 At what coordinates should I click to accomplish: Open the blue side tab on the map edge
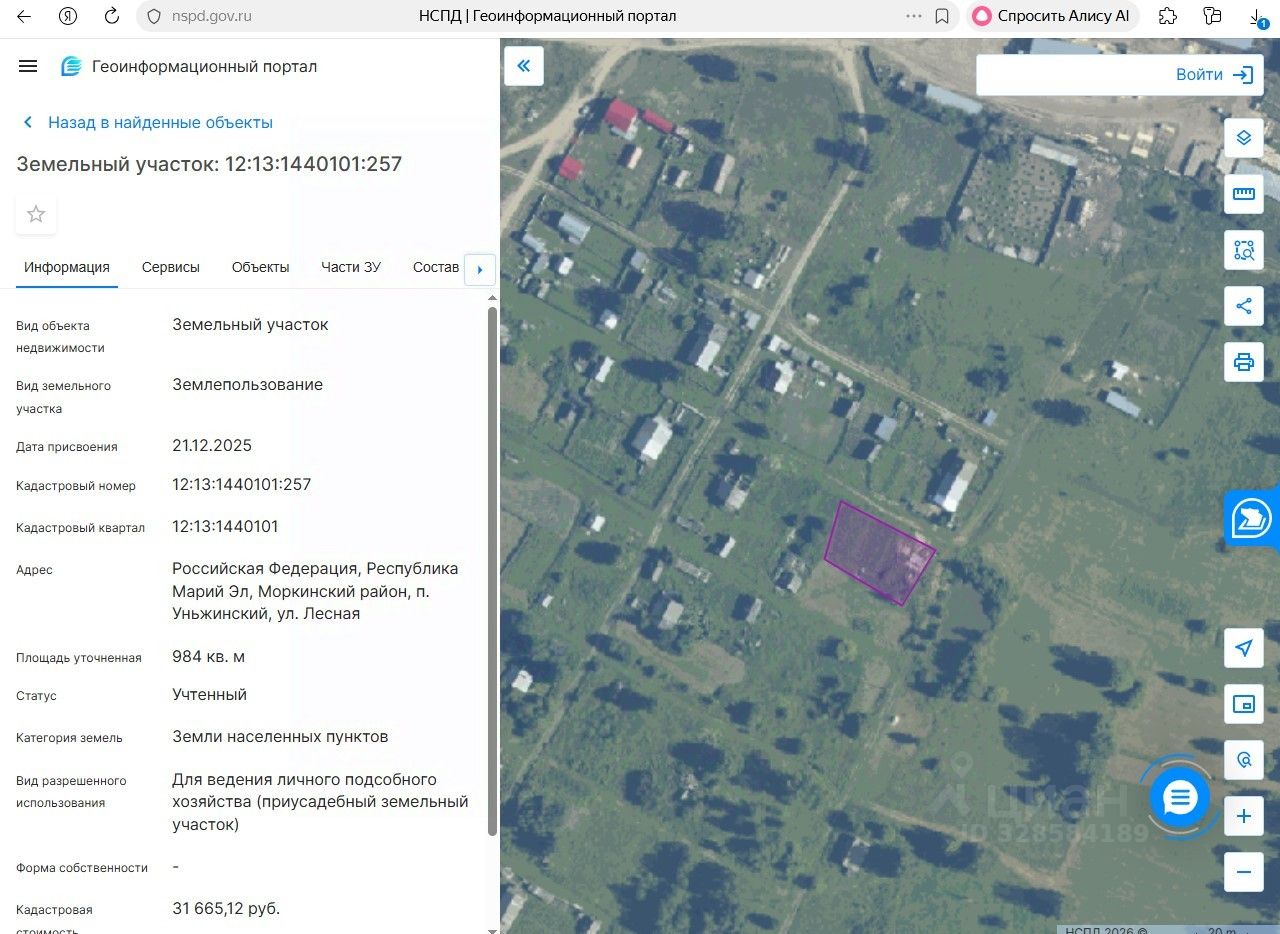1252,519
